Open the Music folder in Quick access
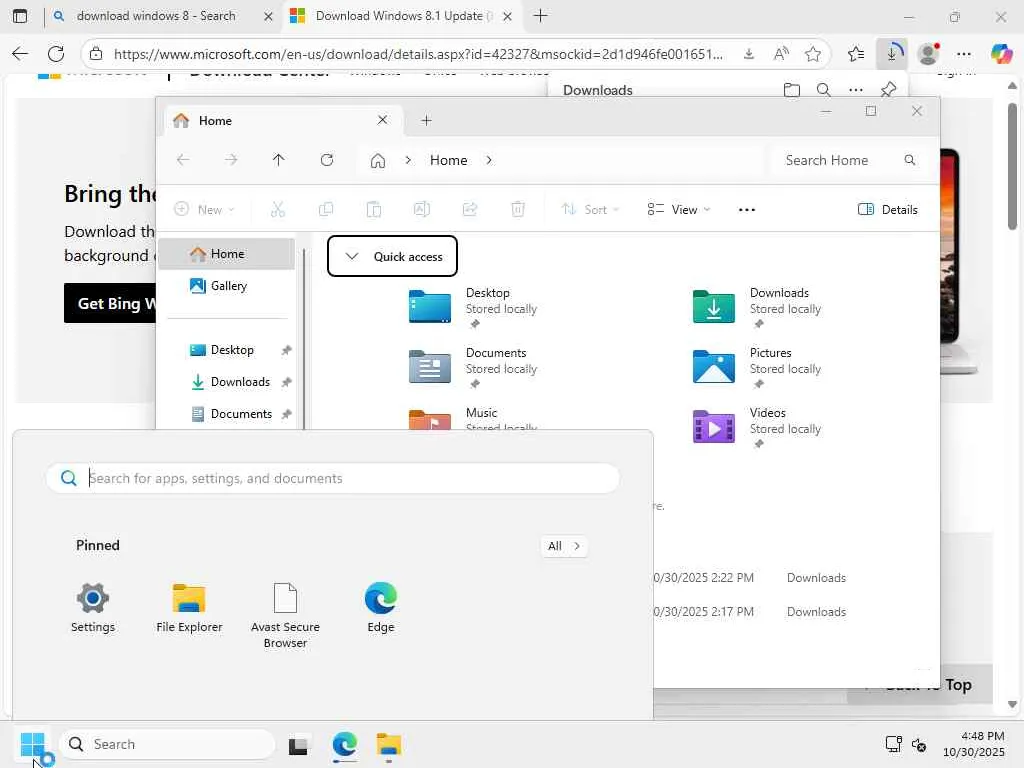Image resolution: width=1024 pixels, height=768 pixels. point(473,418)
